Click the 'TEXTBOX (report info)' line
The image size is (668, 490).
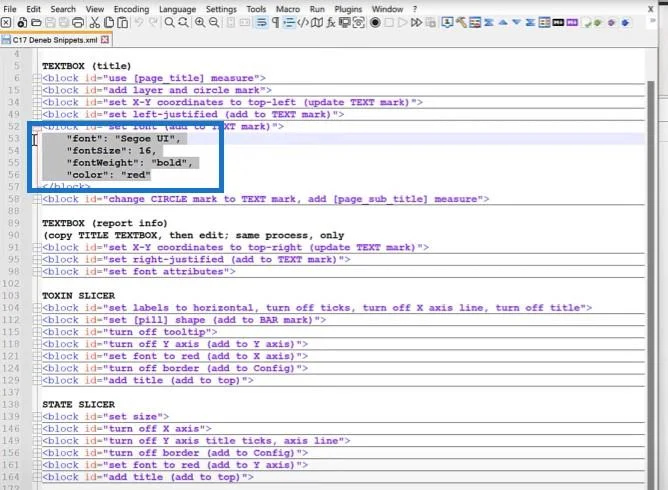click(105, 223)
